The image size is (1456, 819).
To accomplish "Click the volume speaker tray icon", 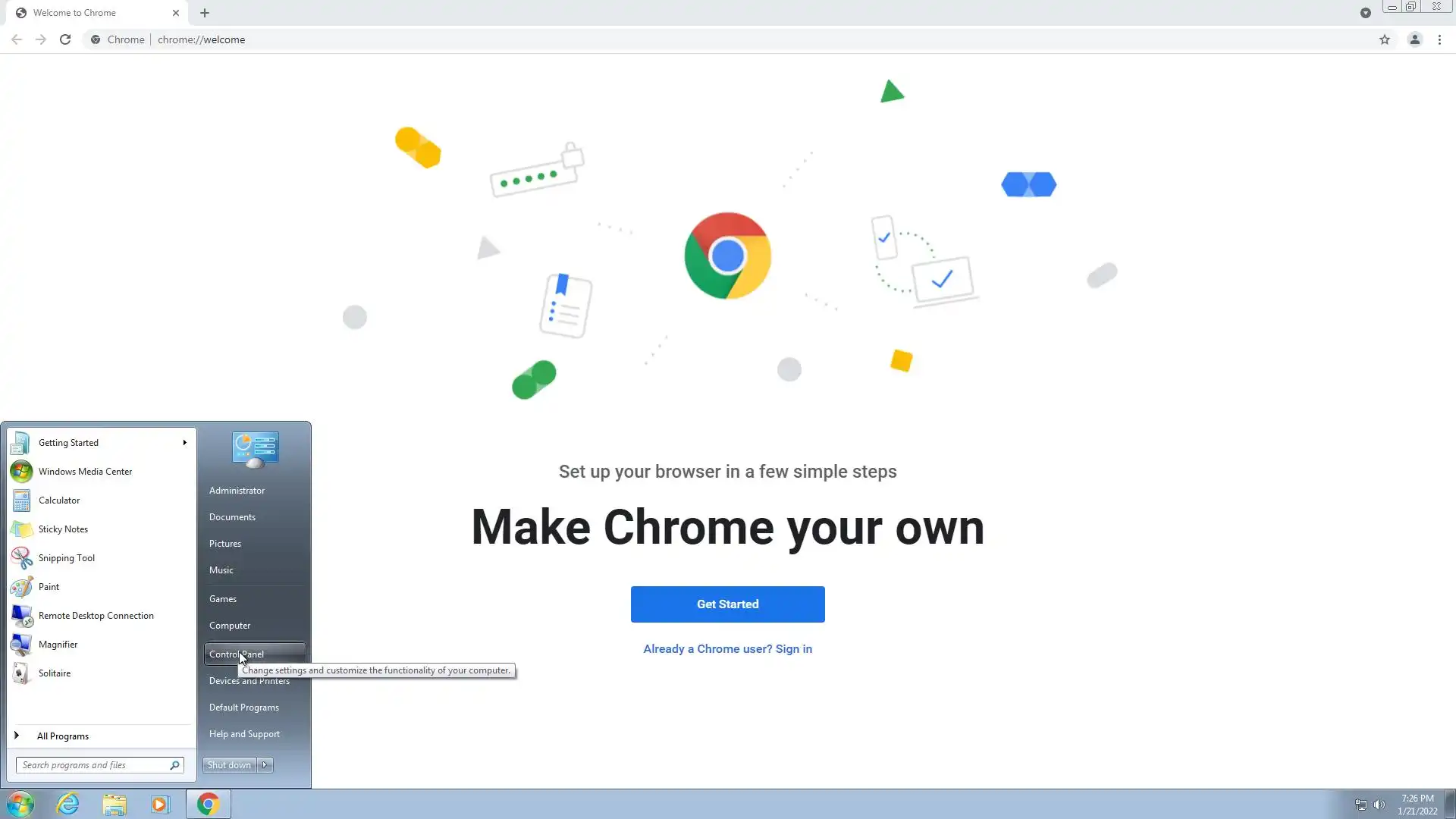I will 1379,805.
